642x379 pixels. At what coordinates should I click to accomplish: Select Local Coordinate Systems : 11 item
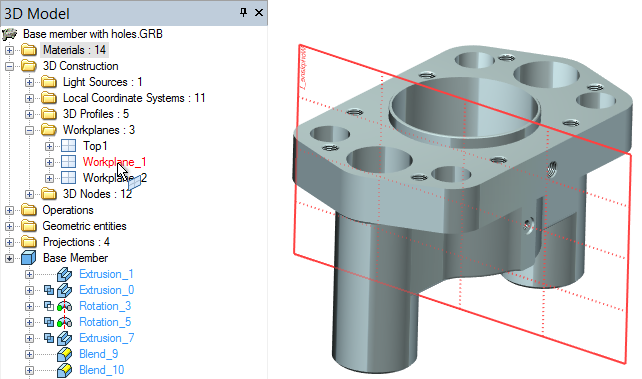tap(134, 98)
